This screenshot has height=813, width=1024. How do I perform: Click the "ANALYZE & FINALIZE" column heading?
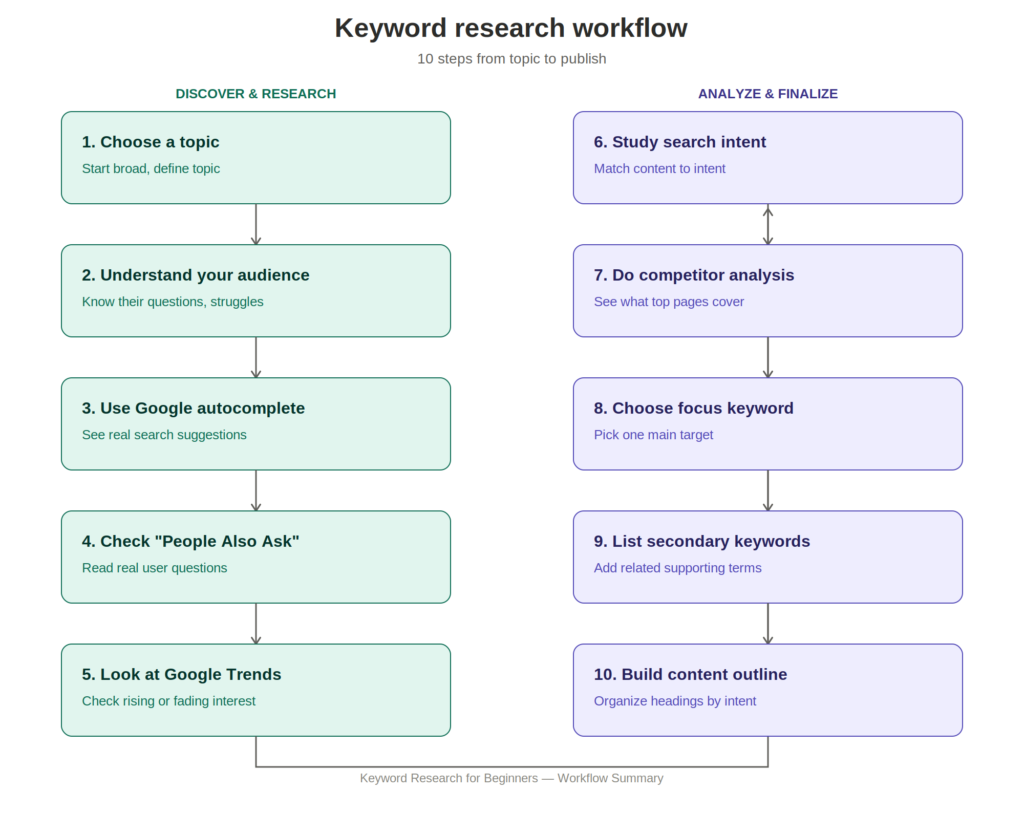pyautogui.click(x=767, y=93)
